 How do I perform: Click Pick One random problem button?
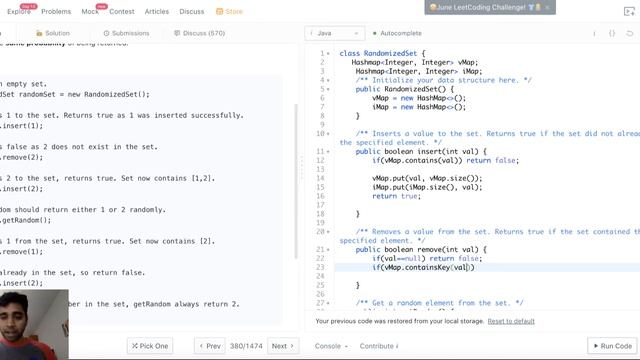point(150,346)
